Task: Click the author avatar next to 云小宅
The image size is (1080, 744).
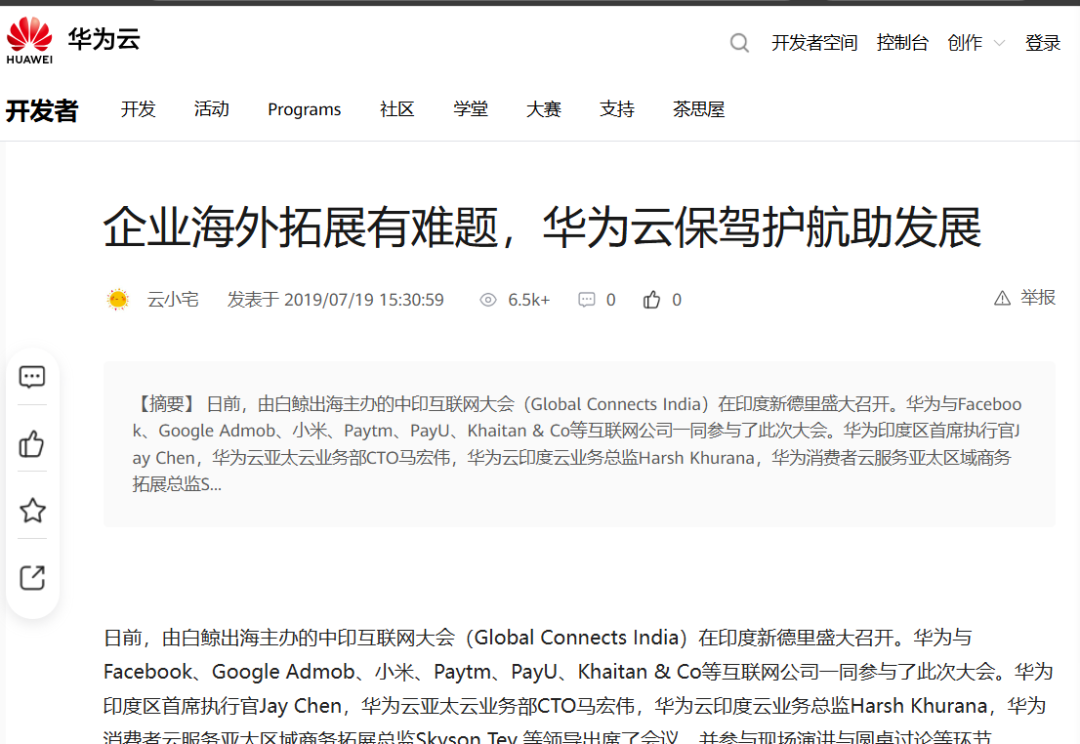Action: point(118,300)
